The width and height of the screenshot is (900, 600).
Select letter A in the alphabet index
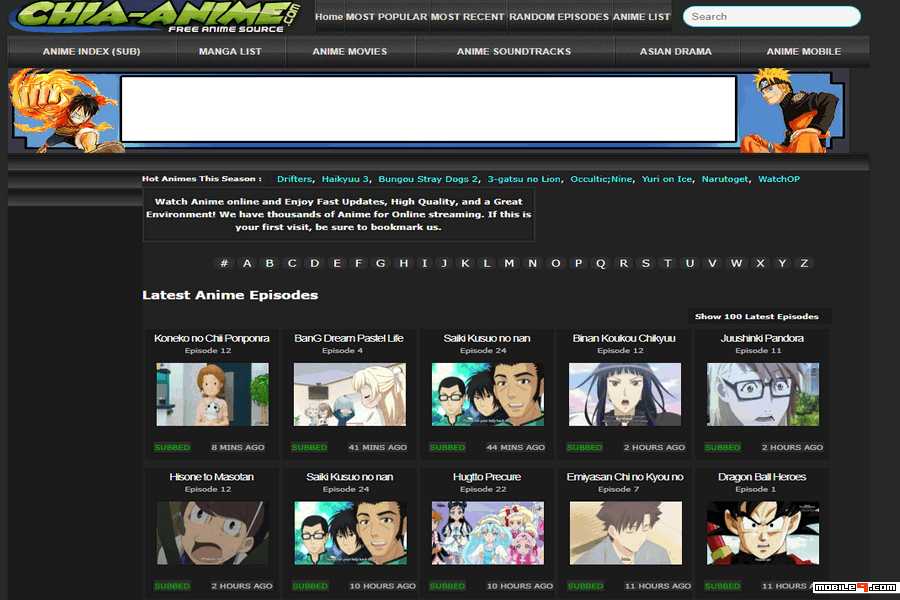pyautogui.click(x=247, y=263)
